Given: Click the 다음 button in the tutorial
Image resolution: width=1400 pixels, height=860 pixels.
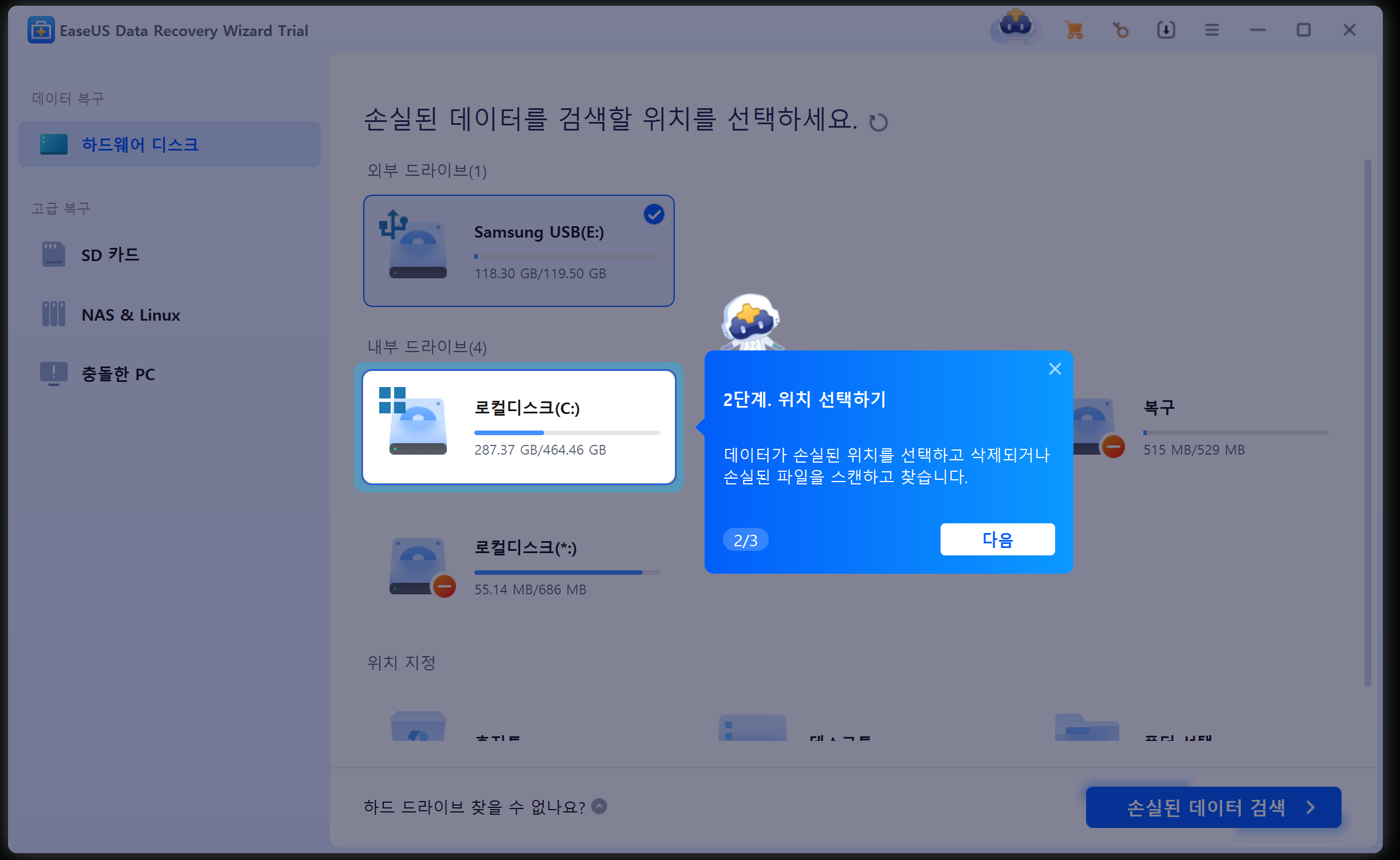Looking at the screenshot, I should pyautogui.click(x=997, y=539).
